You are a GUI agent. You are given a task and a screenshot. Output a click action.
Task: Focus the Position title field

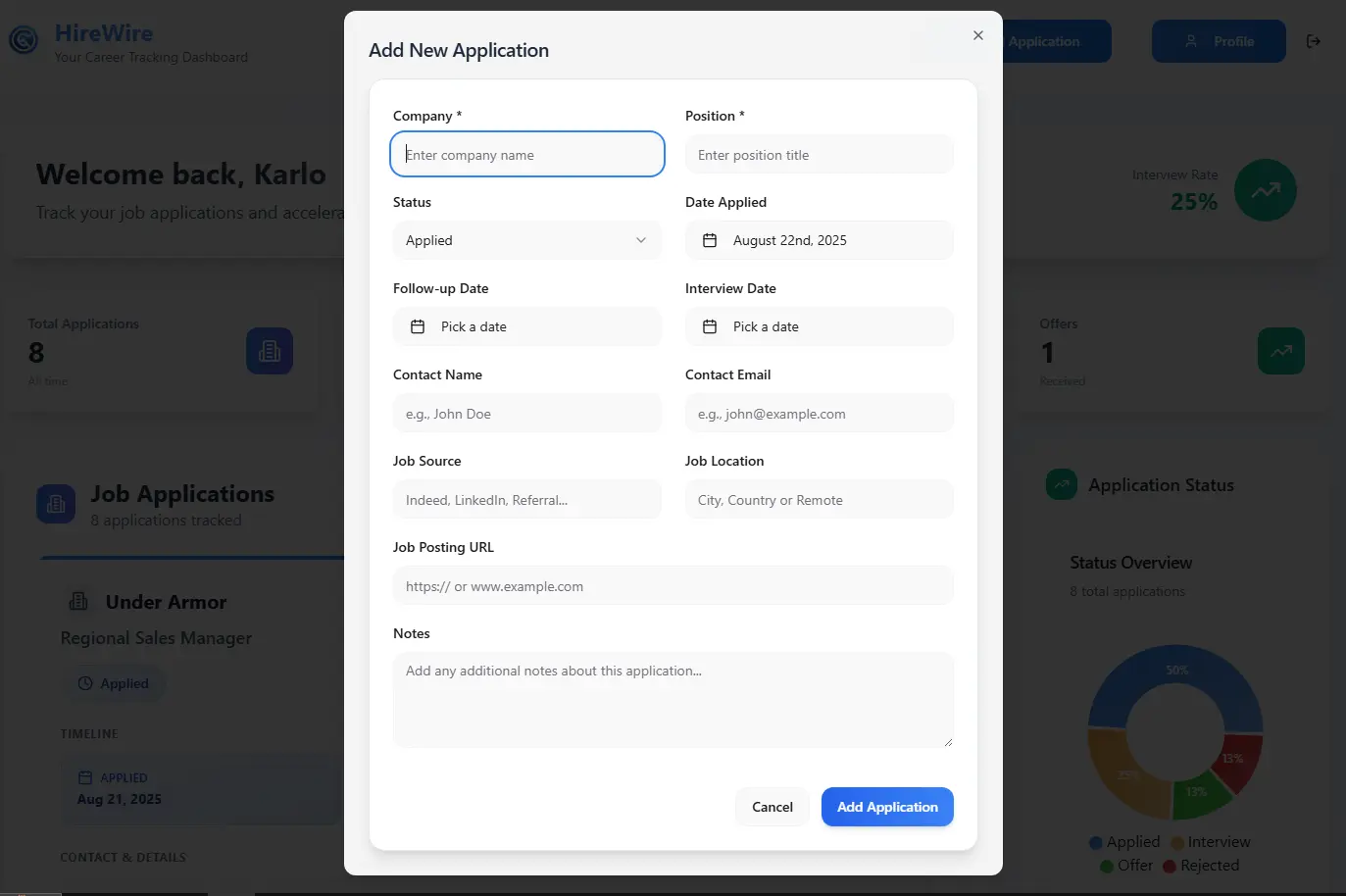(820, 155)
